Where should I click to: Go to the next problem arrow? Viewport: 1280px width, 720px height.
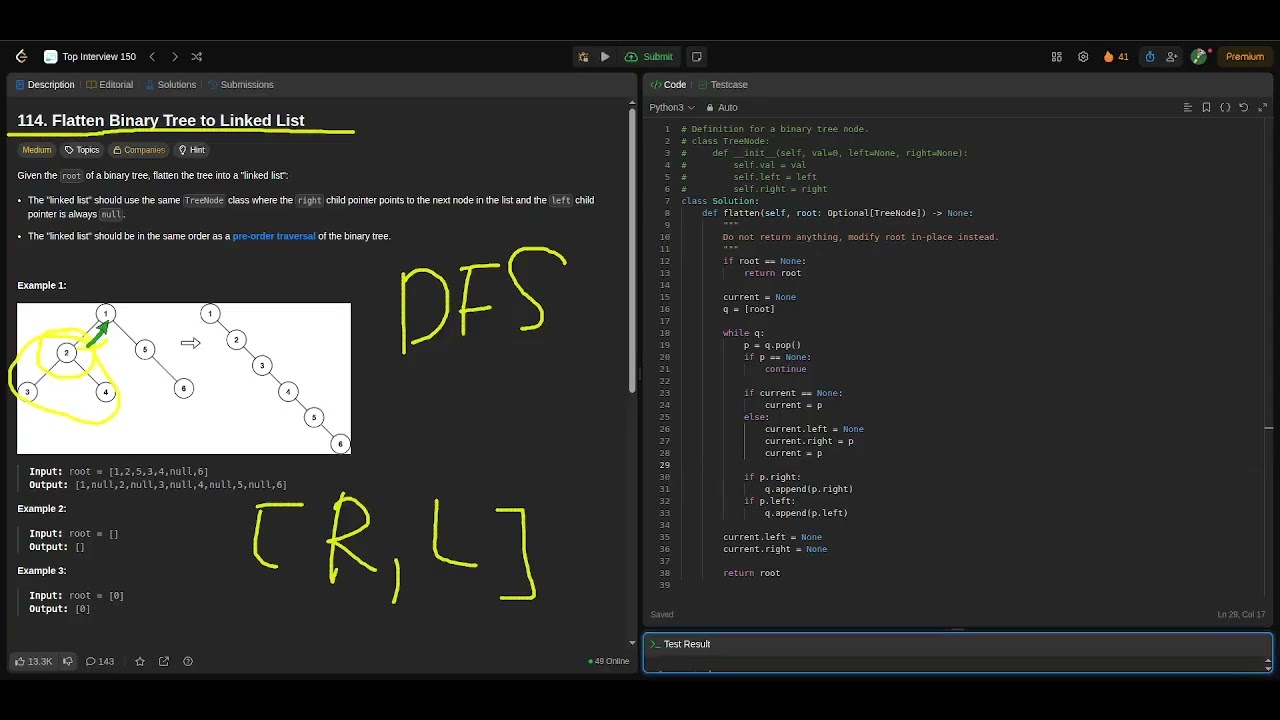coord(174,57)
